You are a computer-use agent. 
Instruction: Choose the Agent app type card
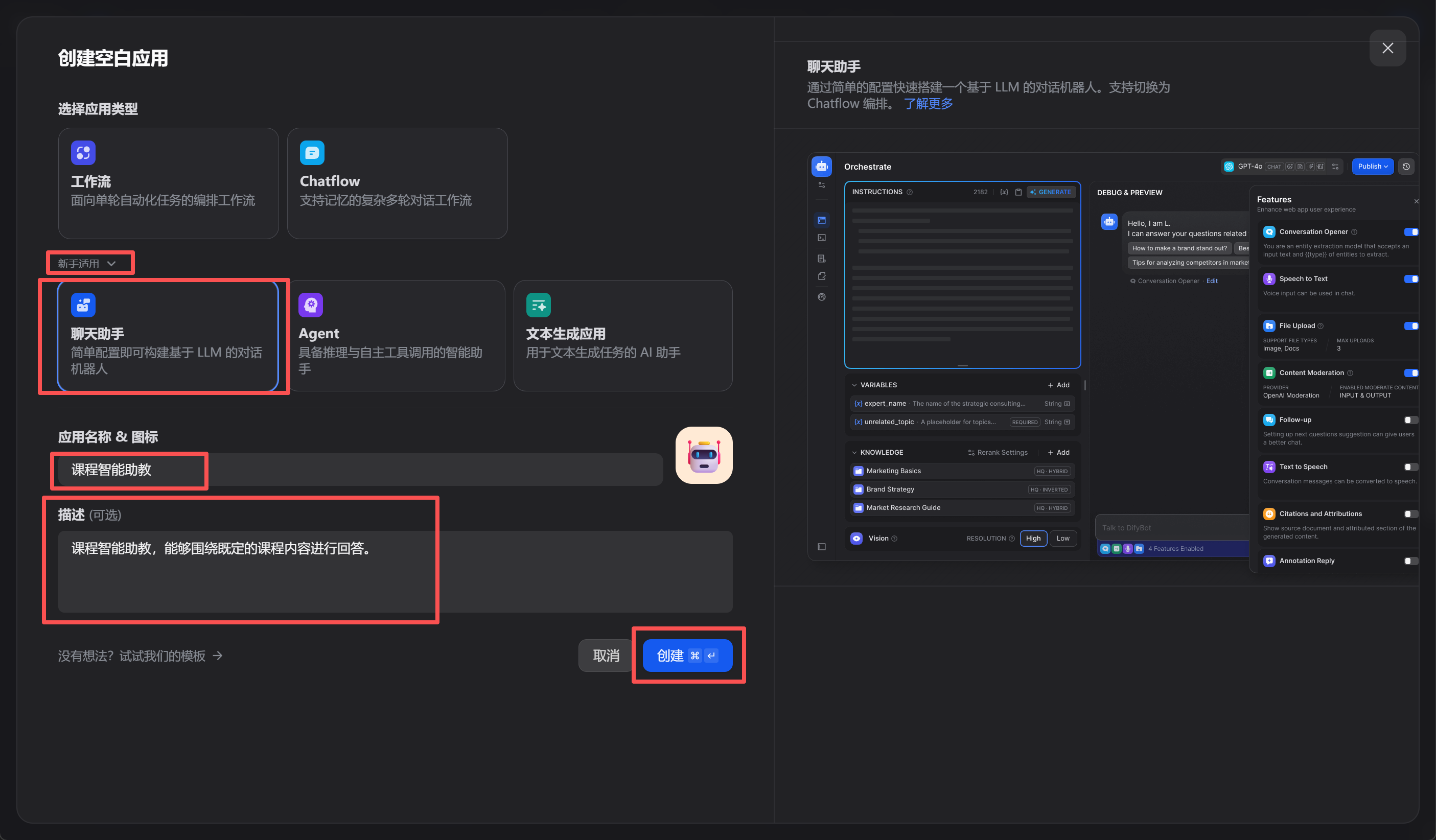pos(396,336)
